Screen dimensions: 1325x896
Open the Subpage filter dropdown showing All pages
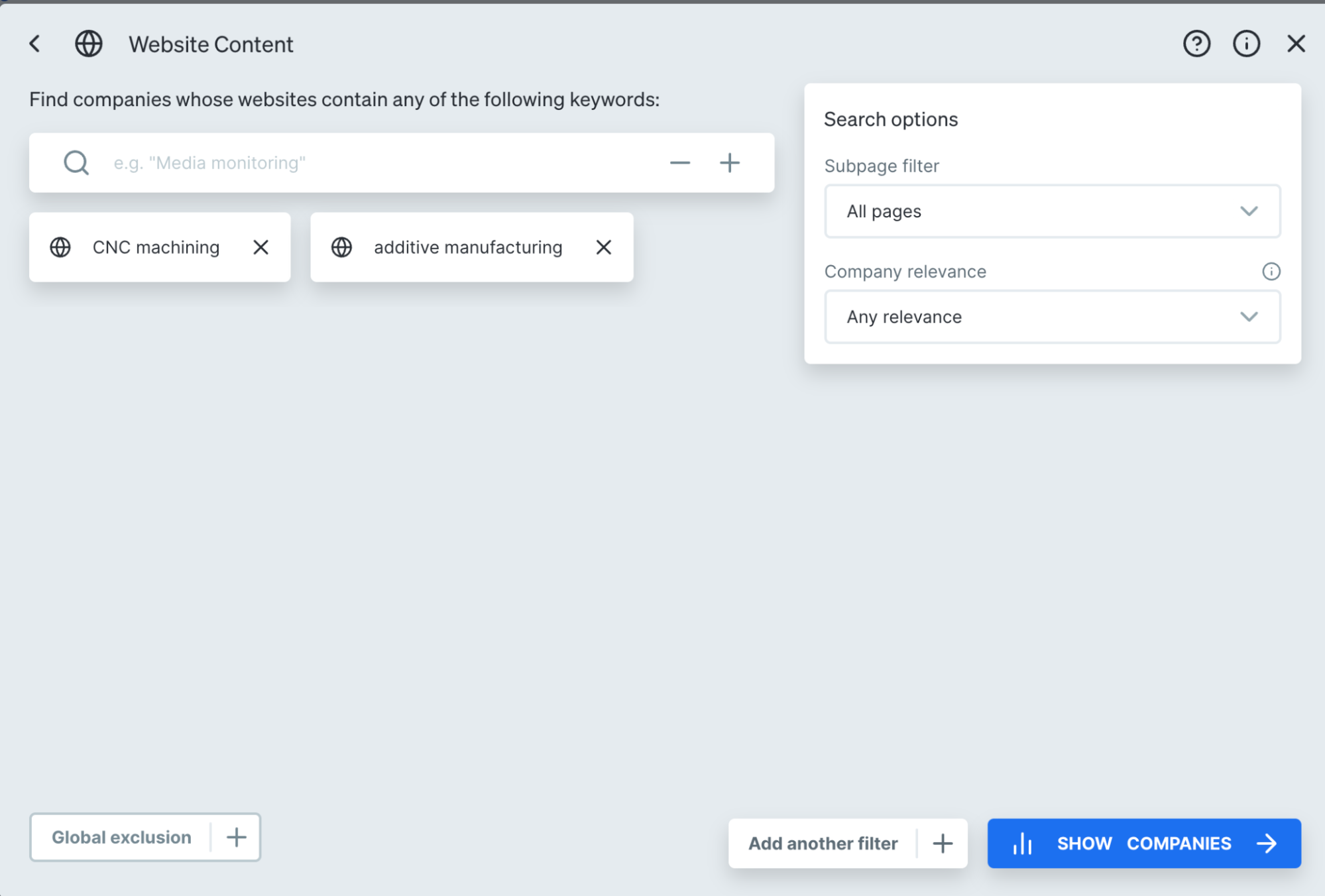click(x=1051, y=211)
